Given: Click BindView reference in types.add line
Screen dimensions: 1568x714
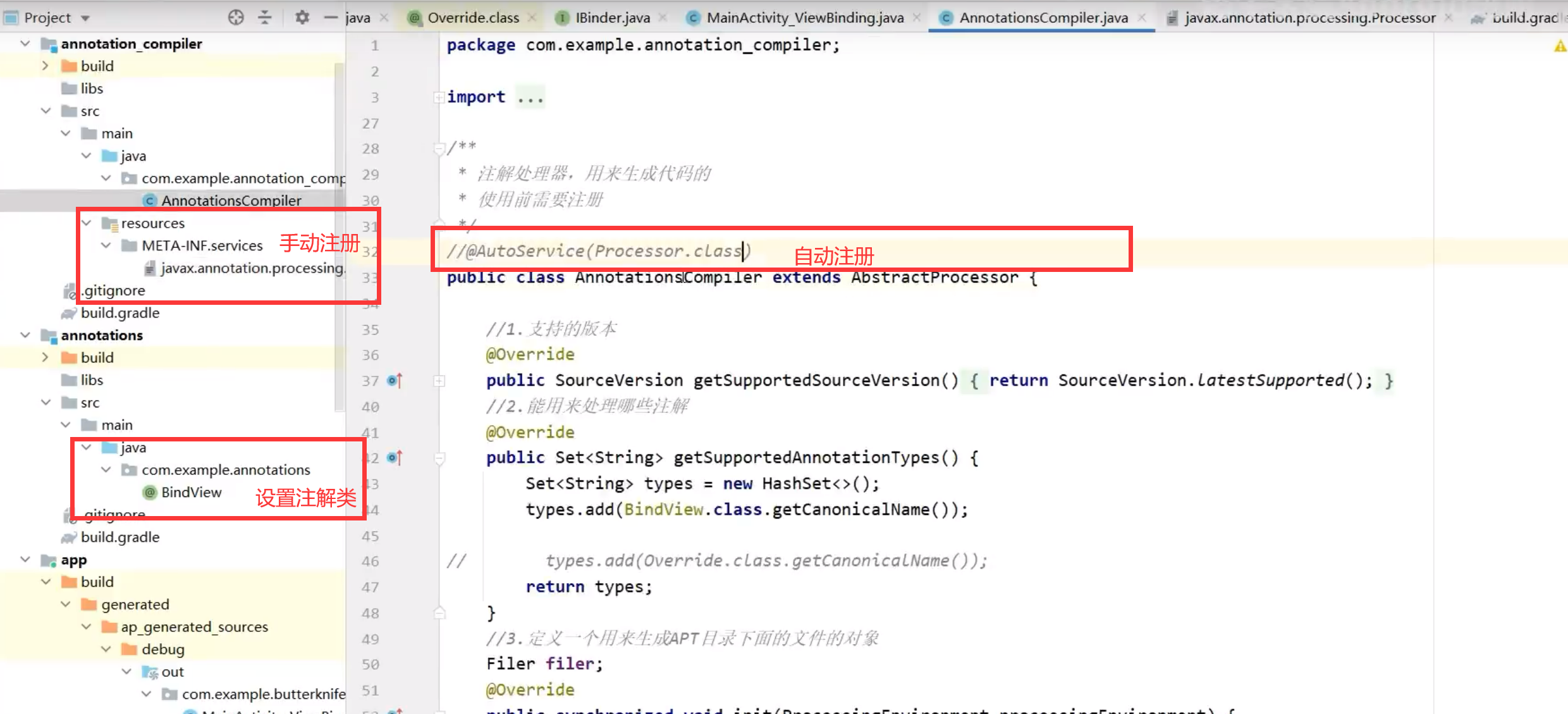Looking at the screenshot, I should click(663, 510).
